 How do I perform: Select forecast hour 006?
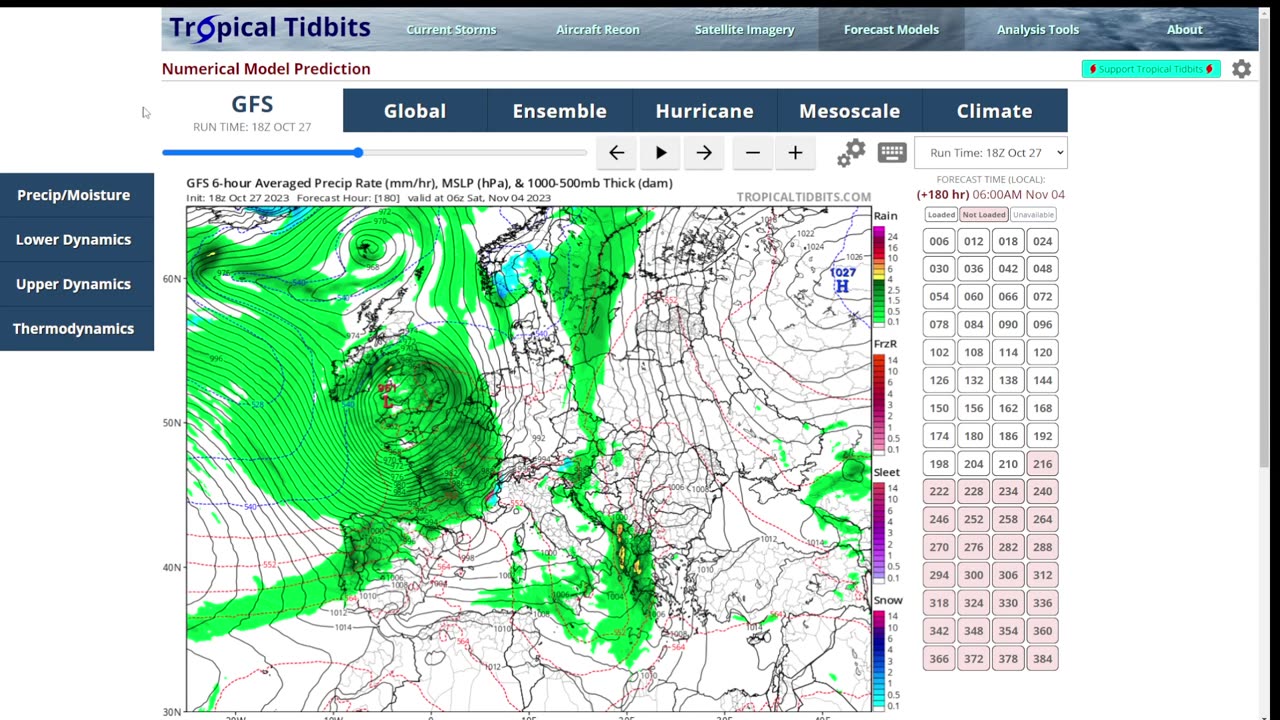pyautogui.click(x=939, y=241)
